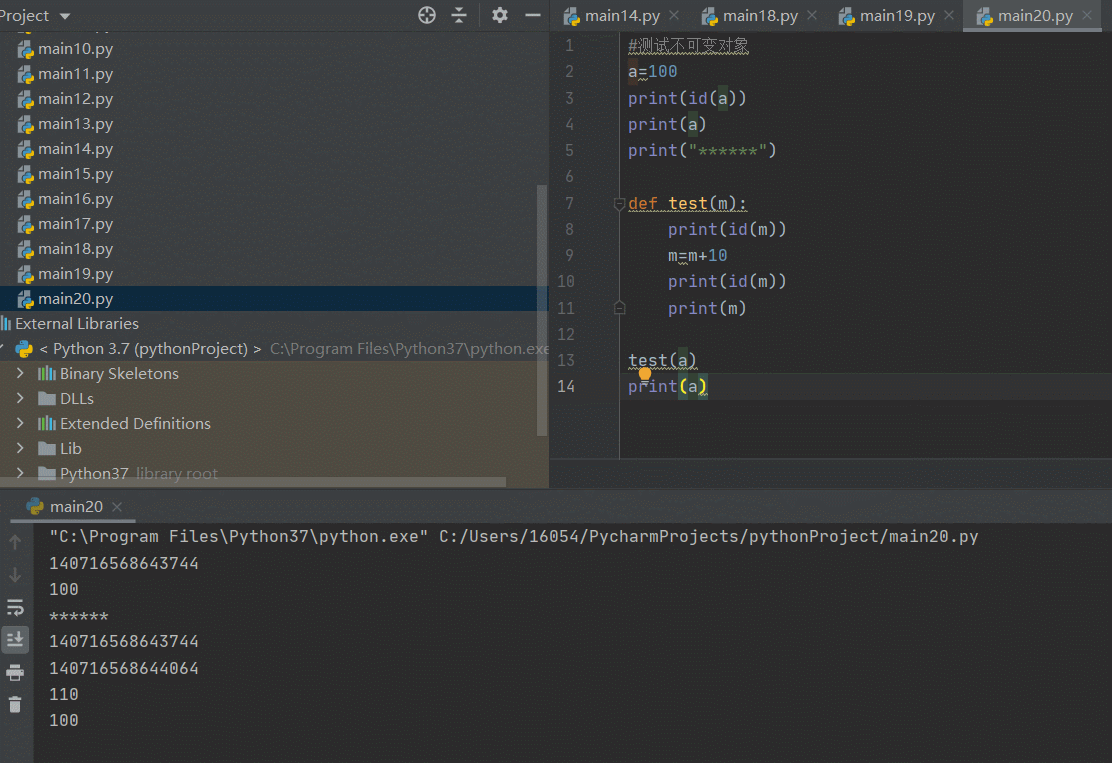Open Project panel settings gear
Viewport: 1112px width, 763px height.
[500, 15]
